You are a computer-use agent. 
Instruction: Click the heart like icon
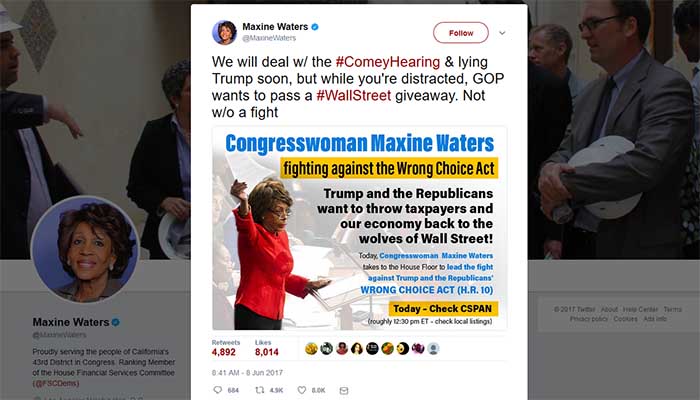click(302, 390)
